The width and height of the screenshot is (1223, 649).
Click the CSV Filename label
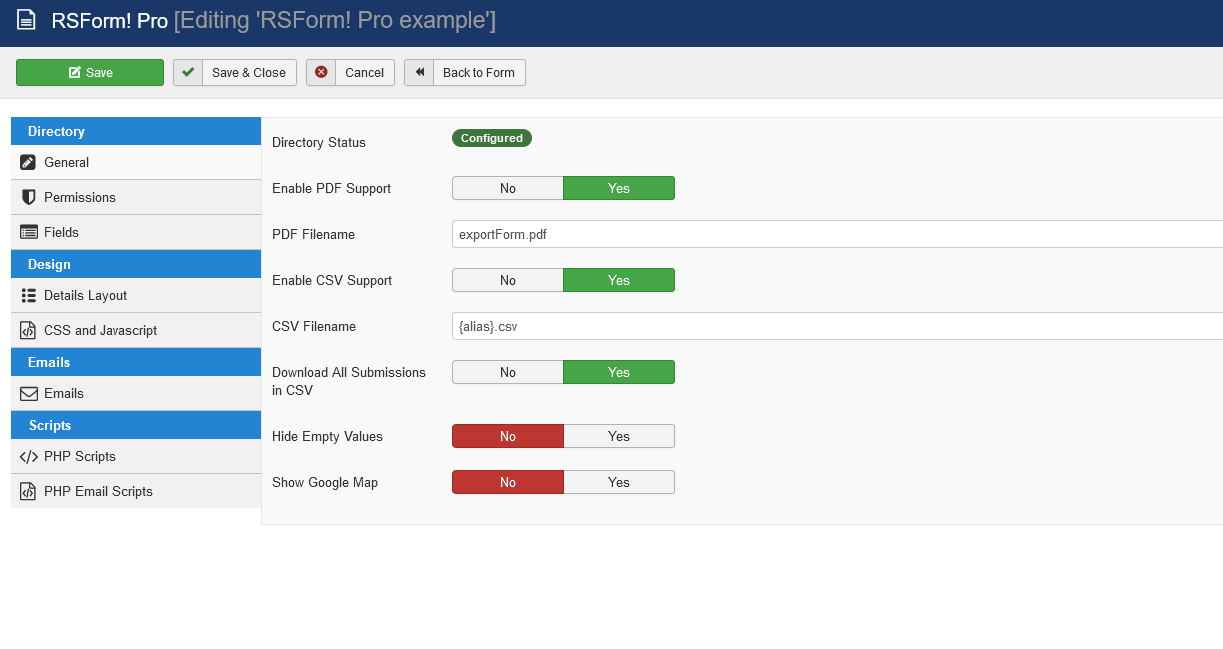(x=314, y=326)
